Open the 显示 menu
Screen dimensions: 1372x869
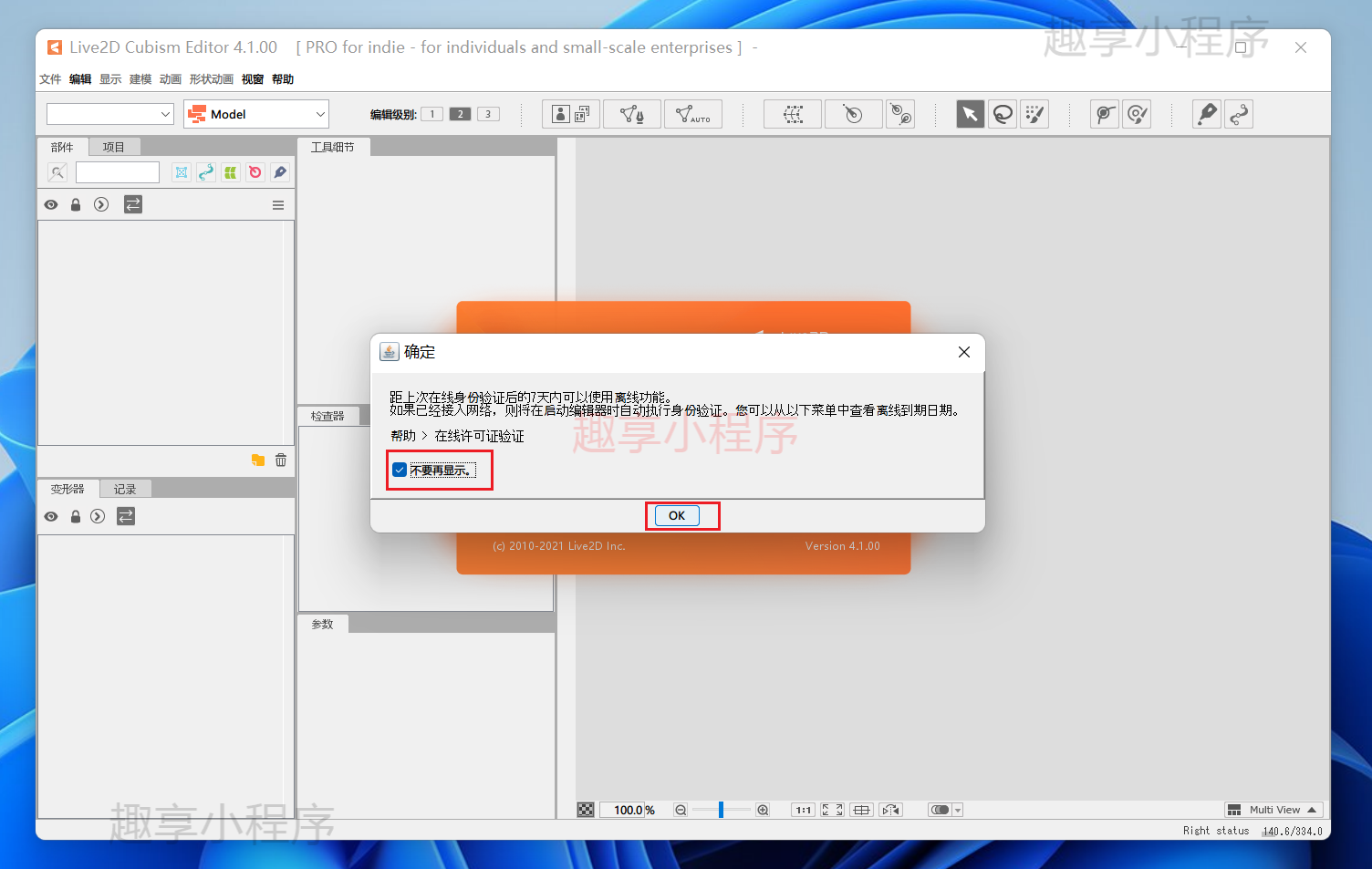(110, 79)
